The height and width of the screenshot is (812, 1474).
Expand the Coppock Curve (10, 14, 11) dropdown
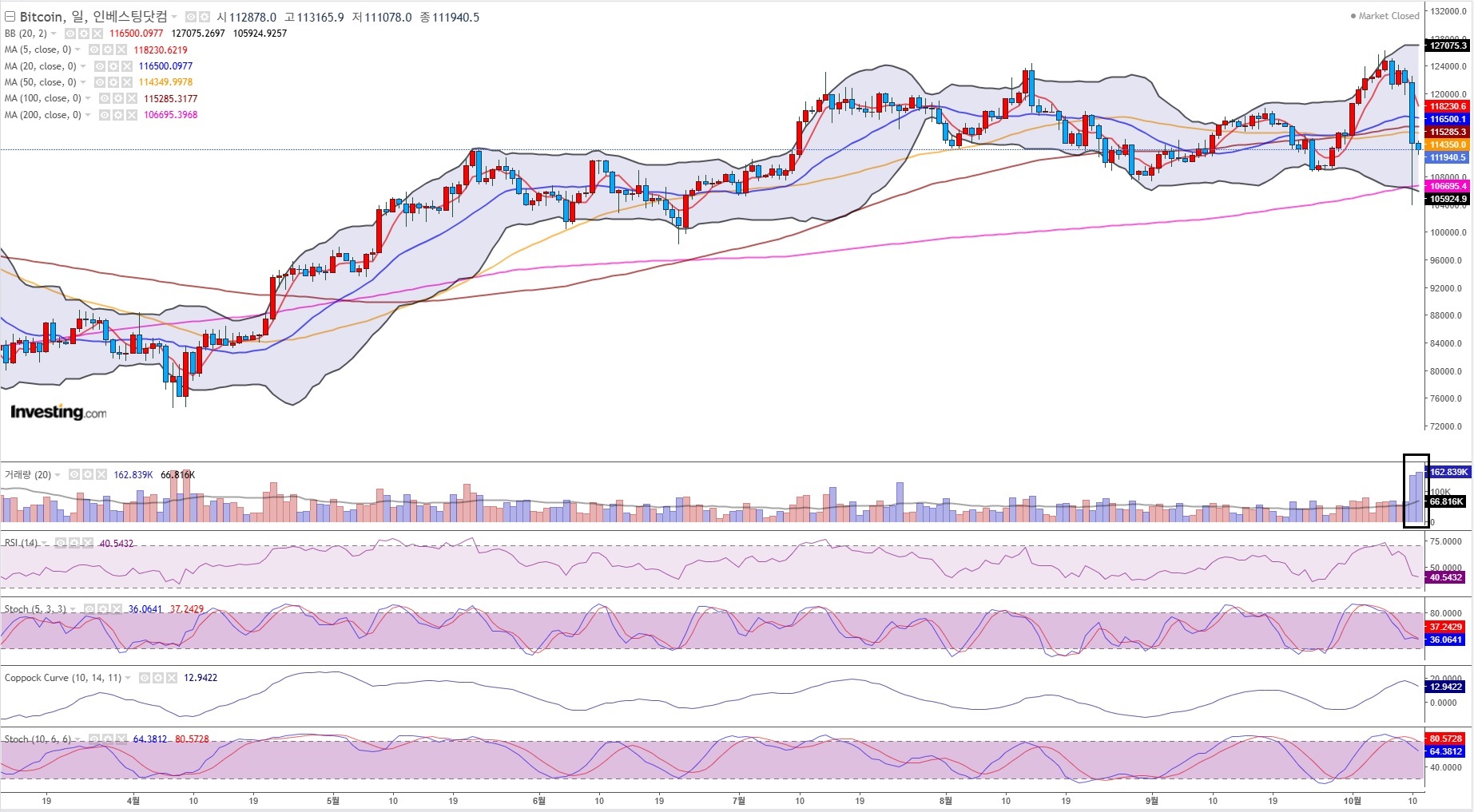click(x=128, y=679)
